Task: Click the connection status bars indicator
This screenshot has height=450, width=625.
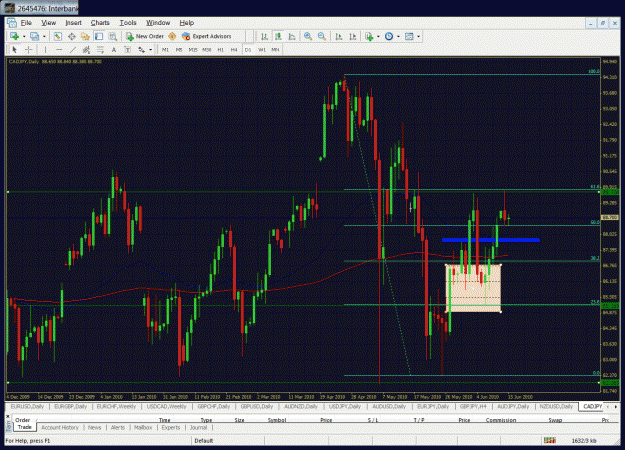Action: 550,440
